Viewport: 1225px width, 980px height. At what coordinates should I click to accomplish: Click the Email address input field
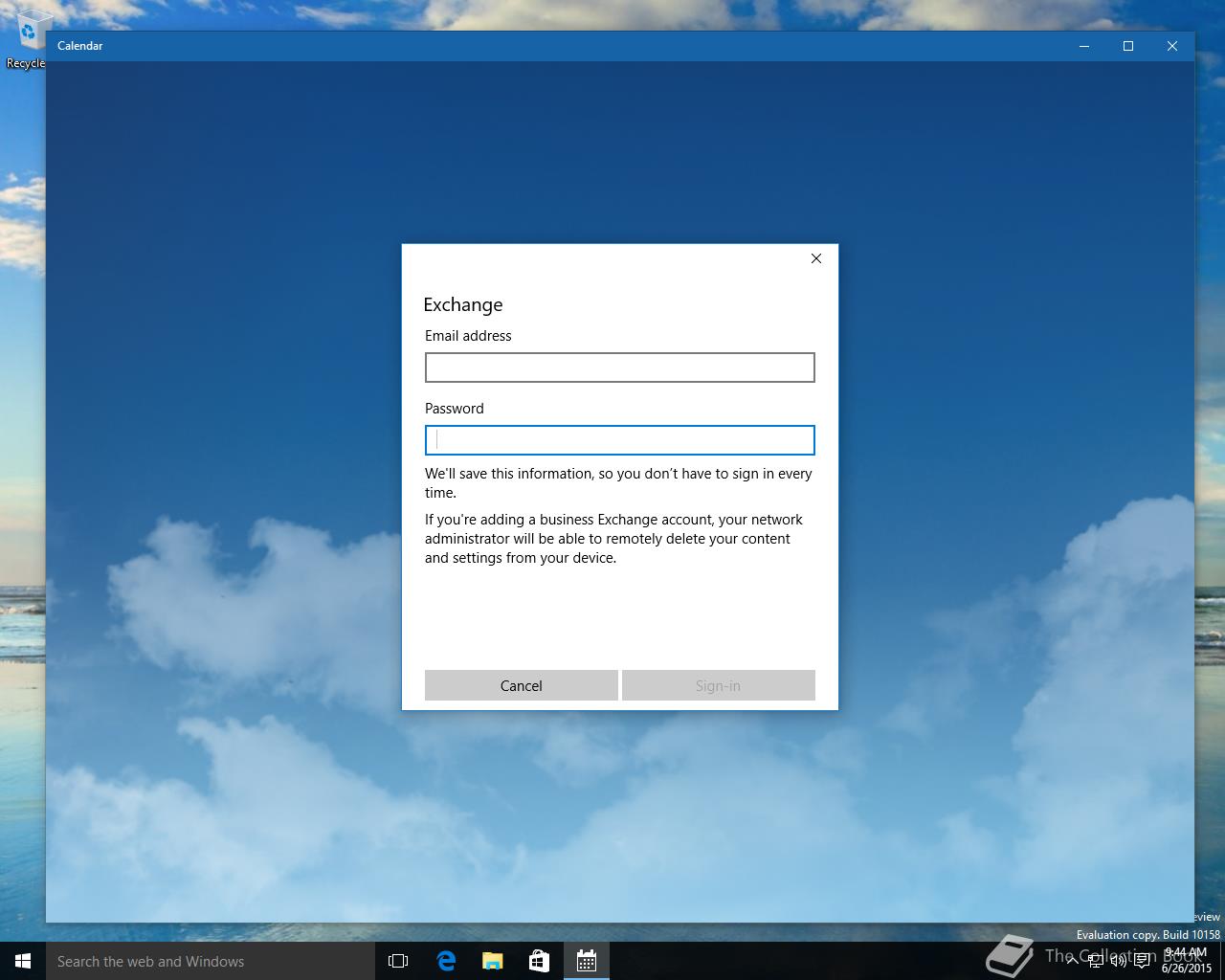(619, 367)
